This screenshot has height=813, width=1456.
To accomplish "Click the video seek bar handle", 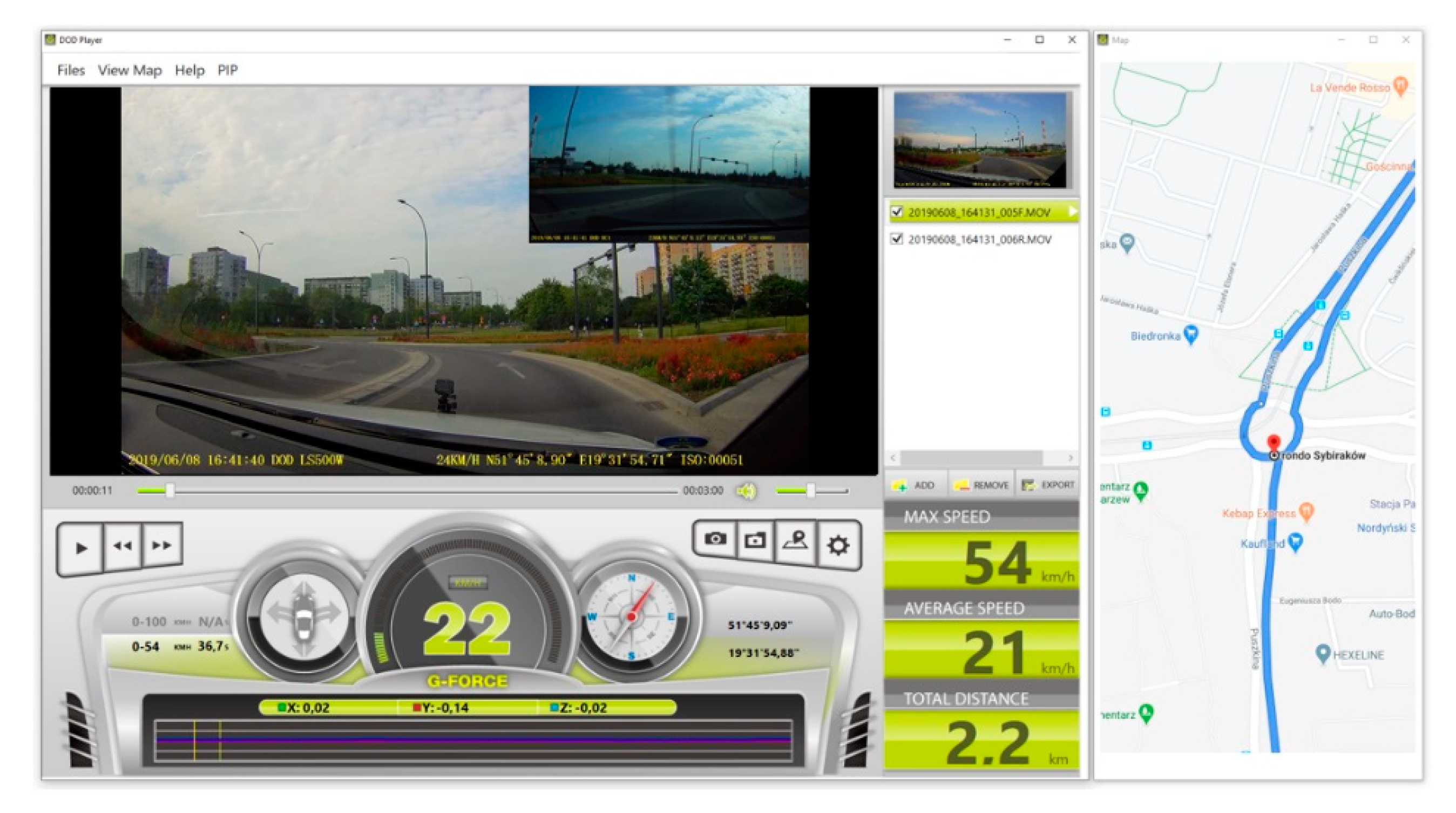I will point(170,491).
